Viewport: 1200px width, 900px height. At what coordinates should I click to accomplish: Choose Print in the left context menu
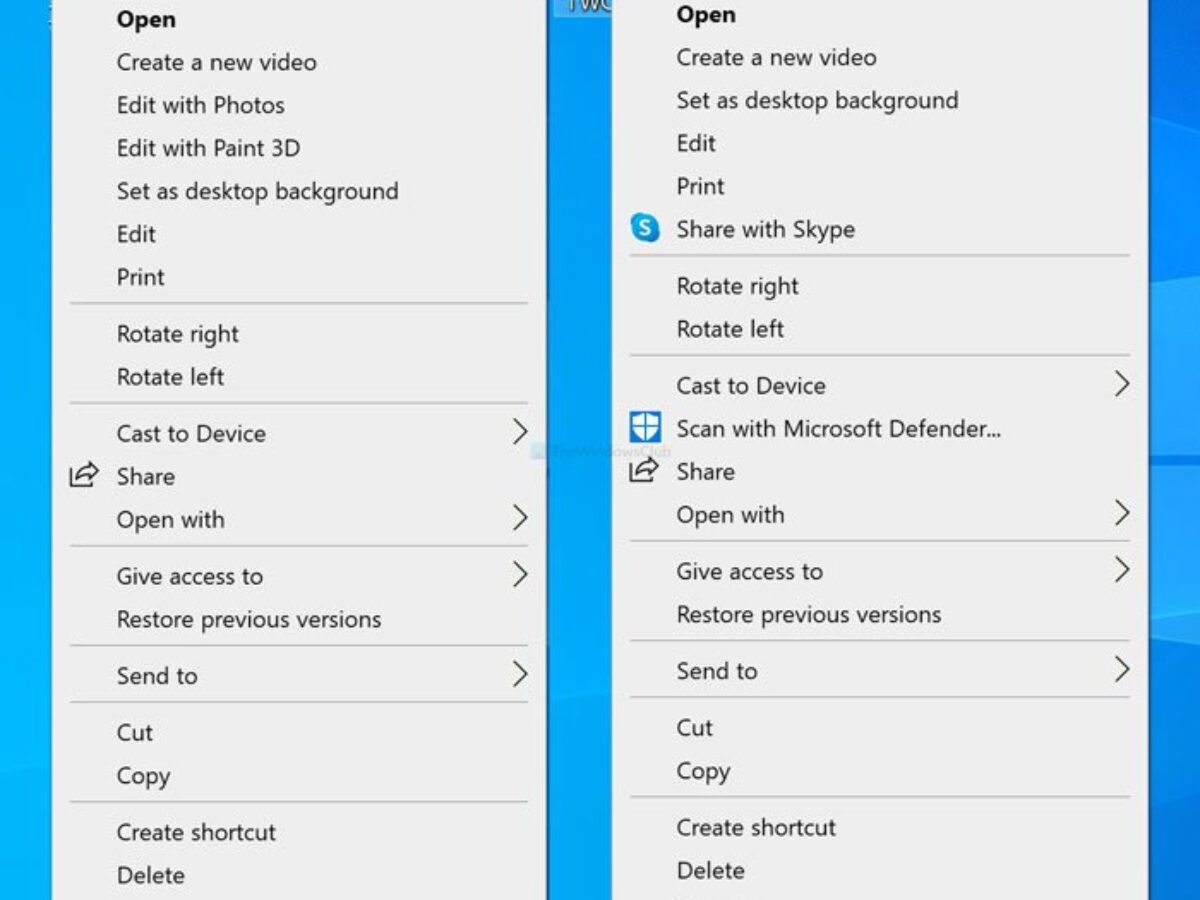[140, 277]
